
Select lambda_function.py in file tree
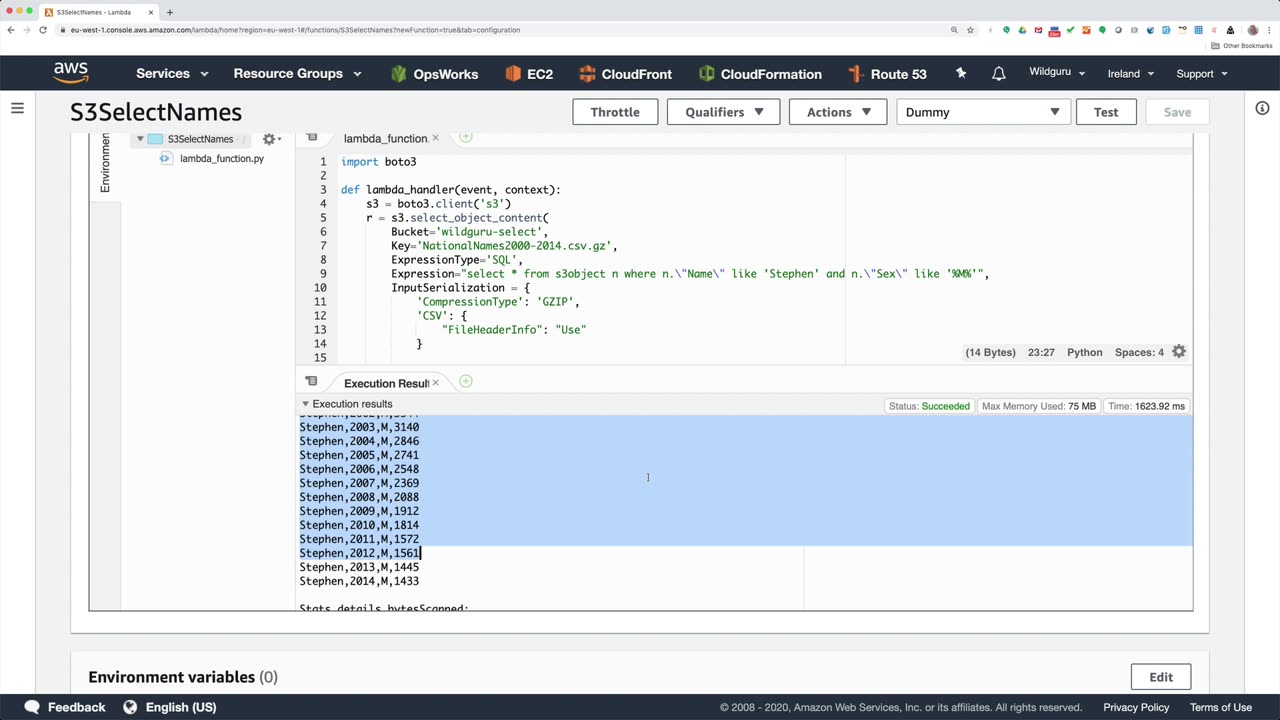(221, 159)
